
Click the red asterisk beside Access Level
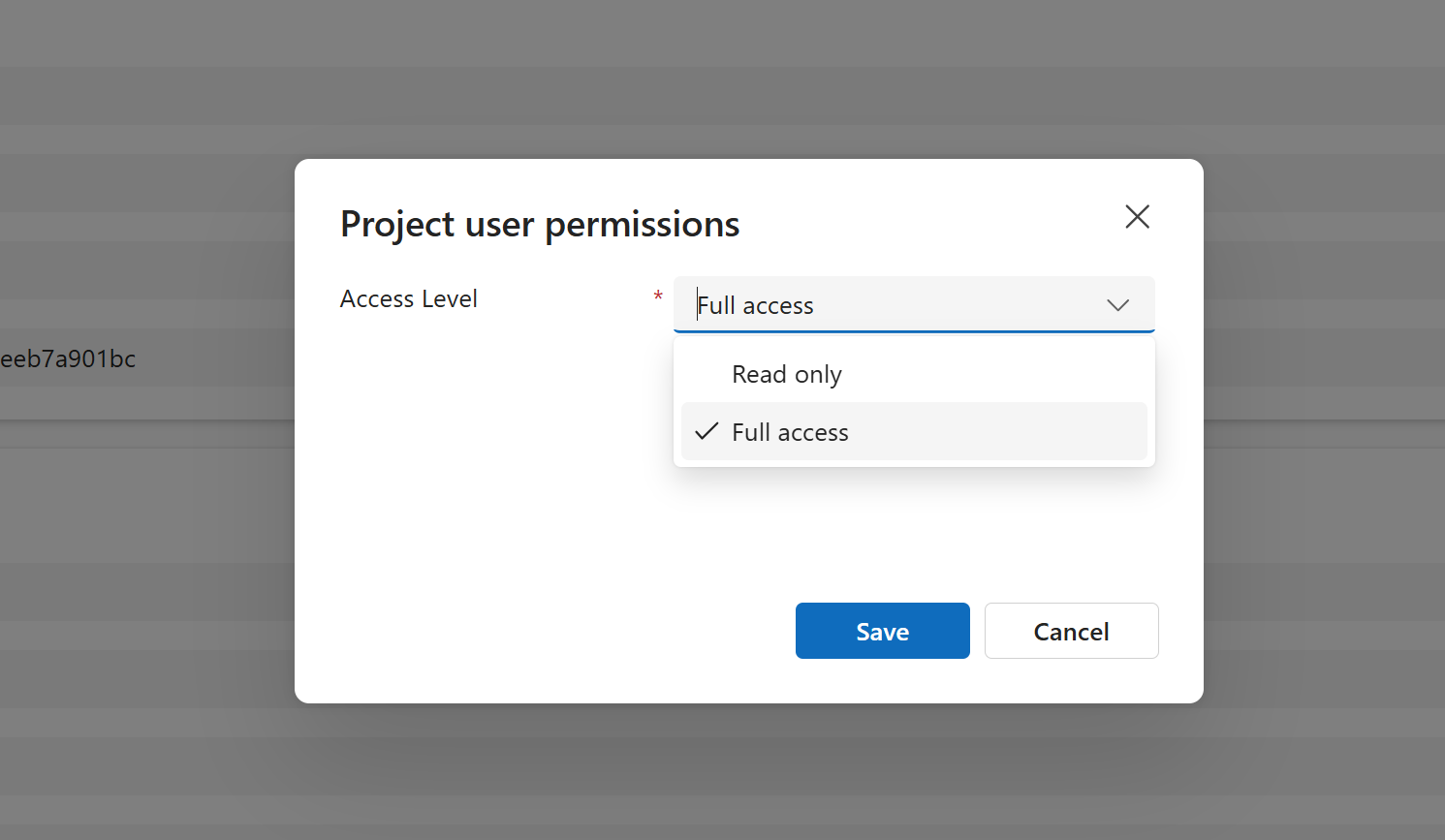658,297
